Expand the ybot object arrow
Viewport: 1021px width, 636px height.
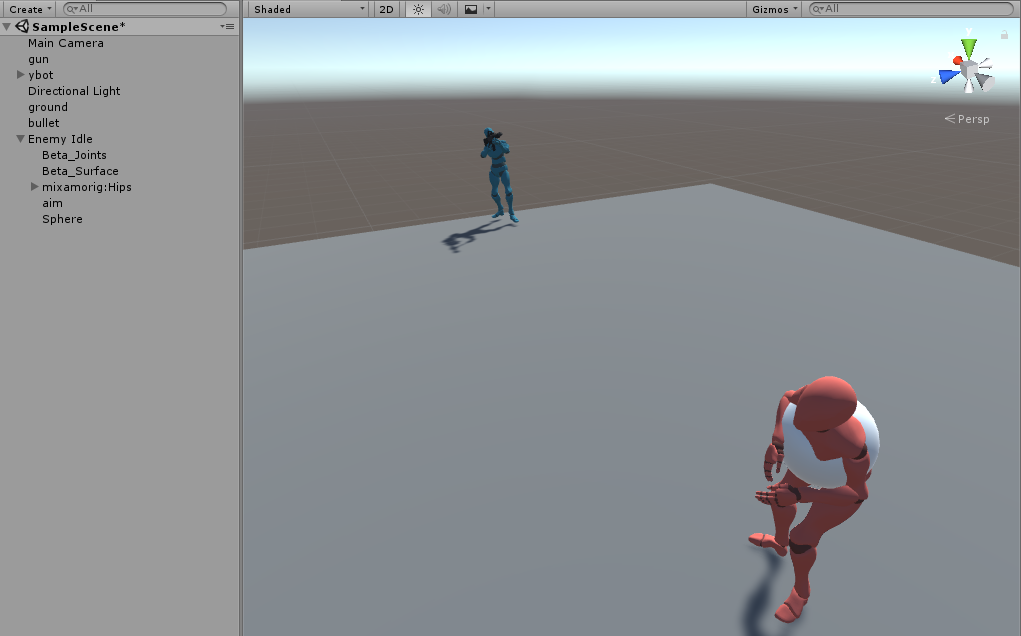tap(20, 75)
